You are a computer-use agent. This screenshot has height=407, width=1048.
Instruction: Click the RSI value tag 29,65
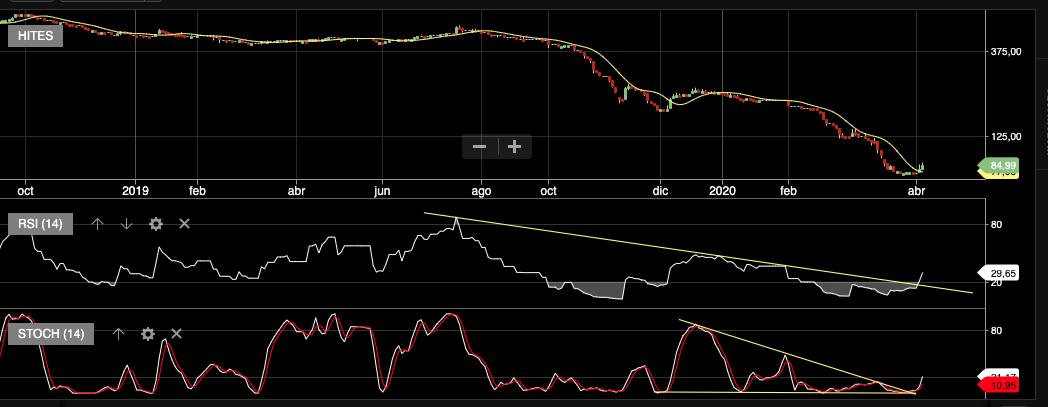(1002, 272)
